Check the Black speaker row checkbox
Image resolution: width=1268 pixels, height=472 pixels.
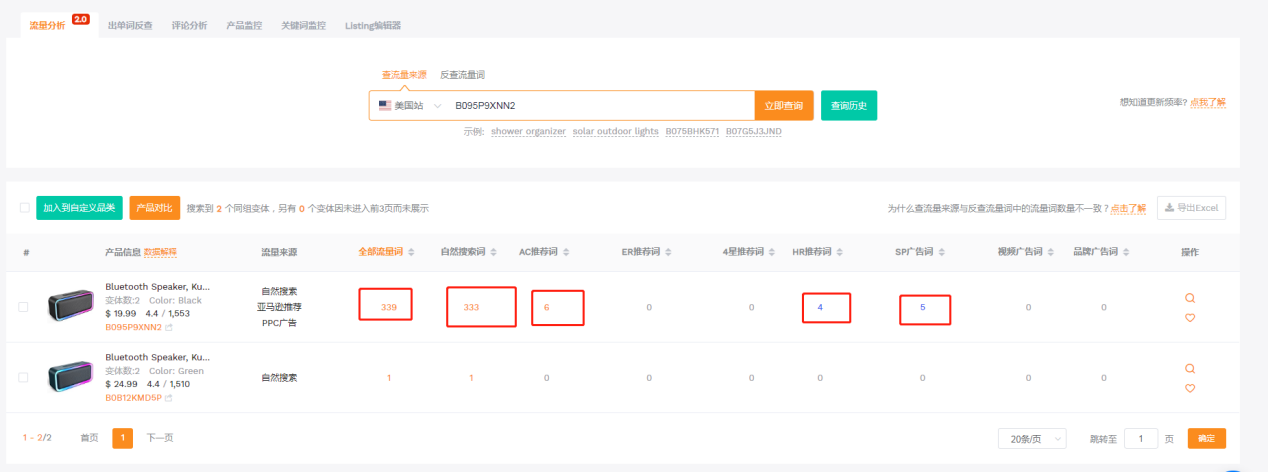pyautogui.click(x=24, y=307)
